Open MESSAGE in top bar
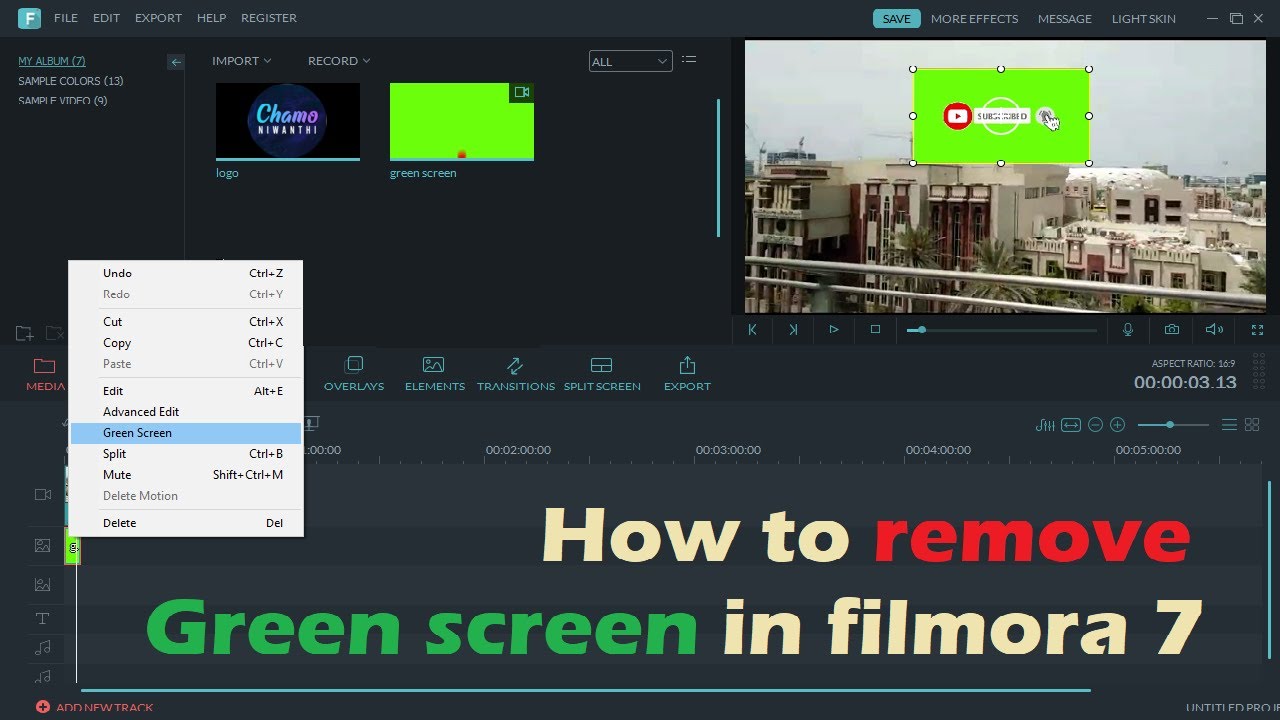1280x720 pixels. [1064, 19]
